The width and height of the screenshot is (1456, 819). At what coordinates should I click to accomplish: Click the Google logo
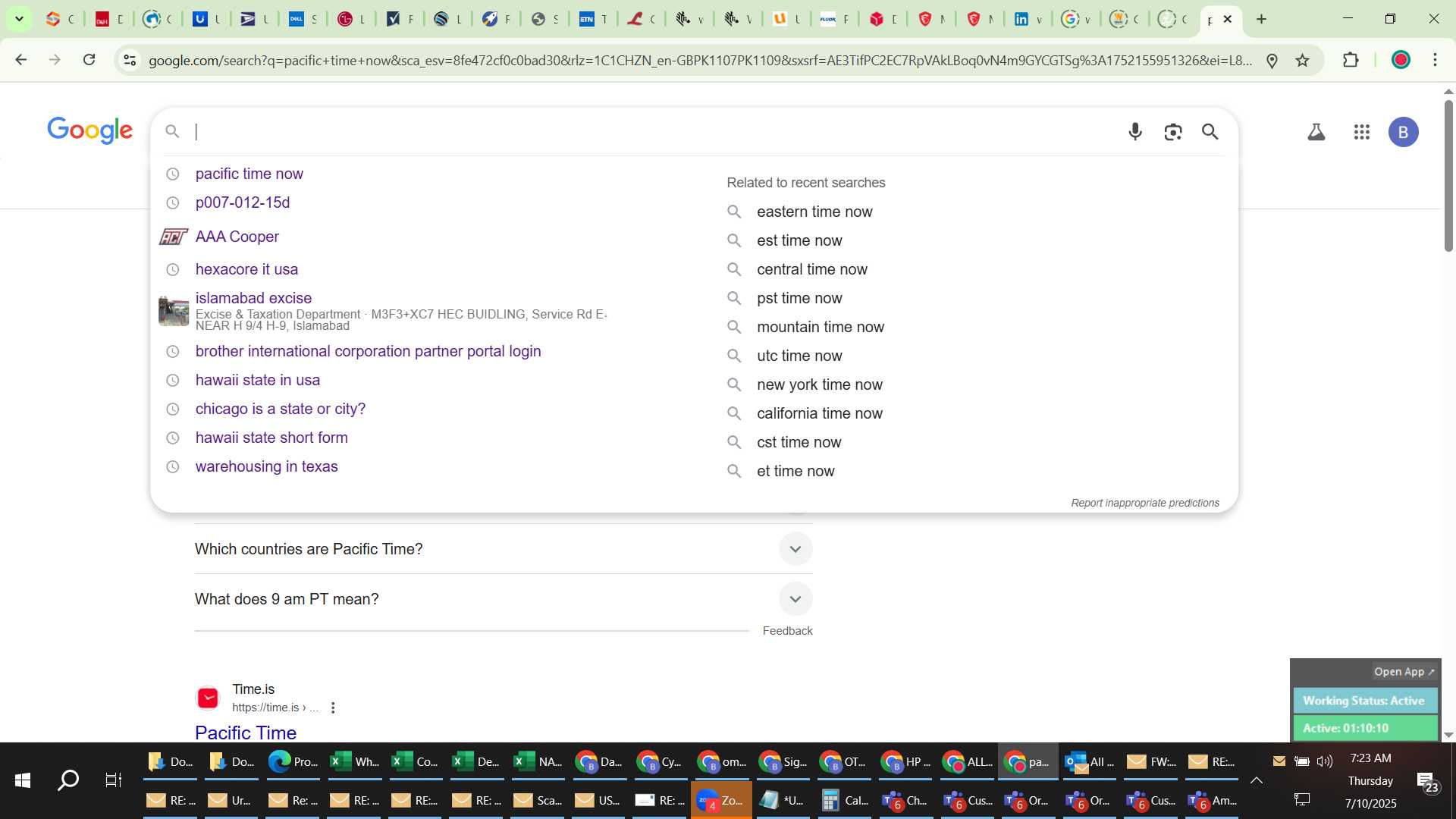[89, 130]
